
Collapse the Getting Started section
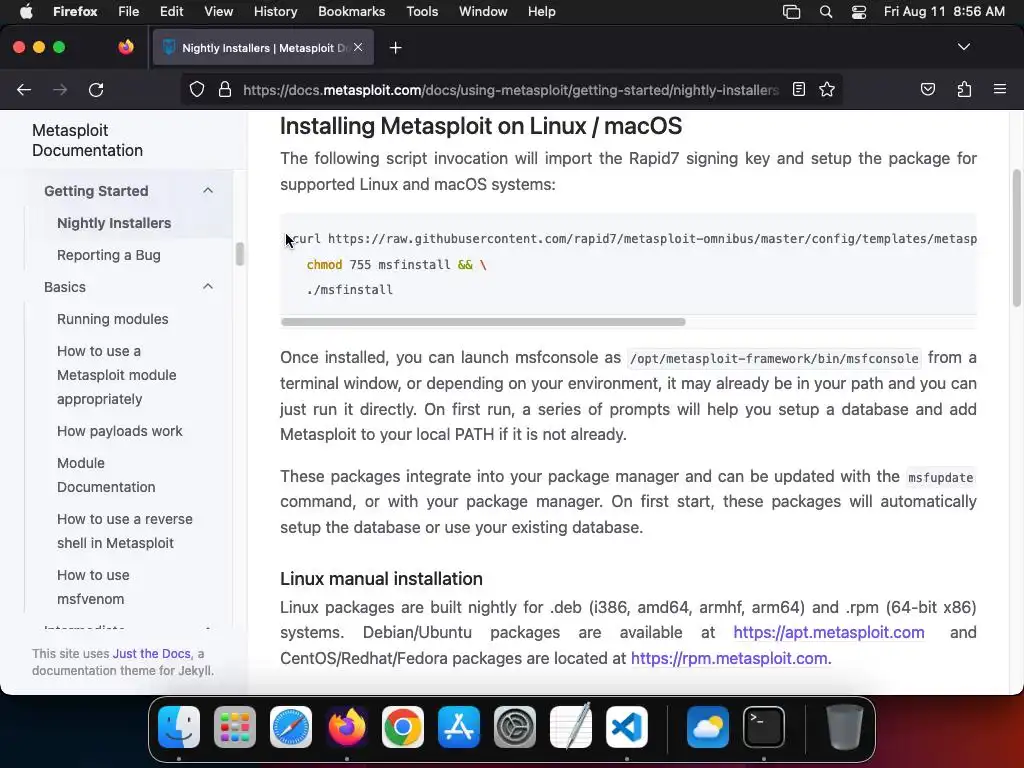point(208,191)
